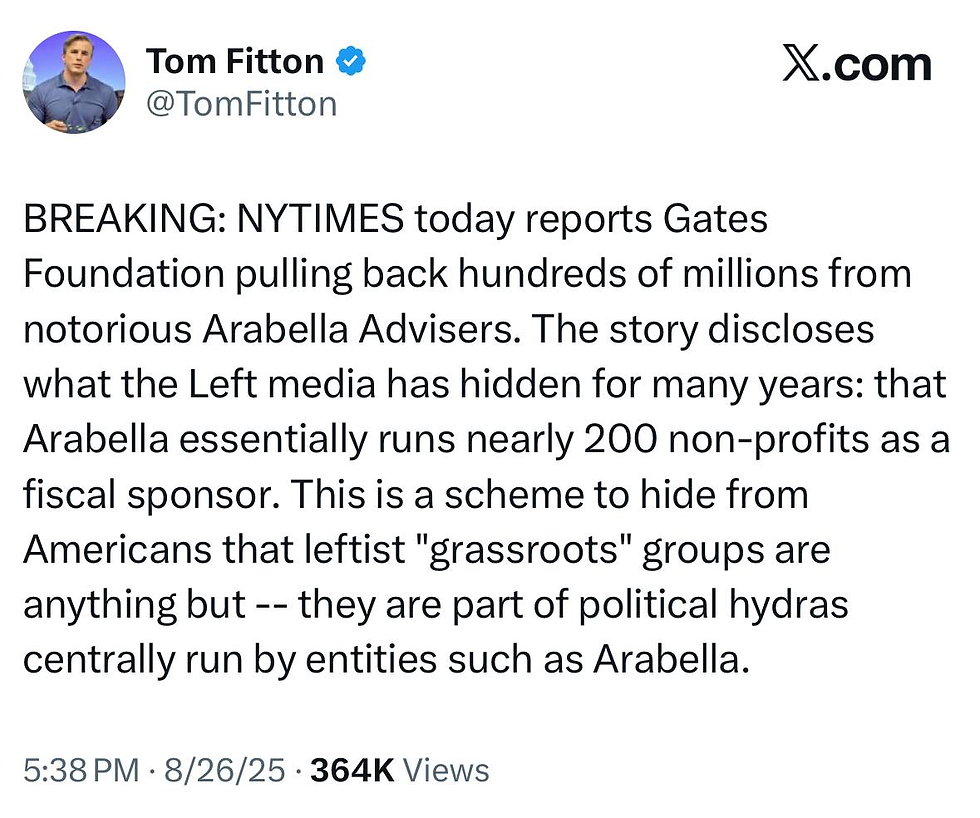Click the blue verified checkmark badge
This screenshot has height=818, width=980.
pos(350,62)
